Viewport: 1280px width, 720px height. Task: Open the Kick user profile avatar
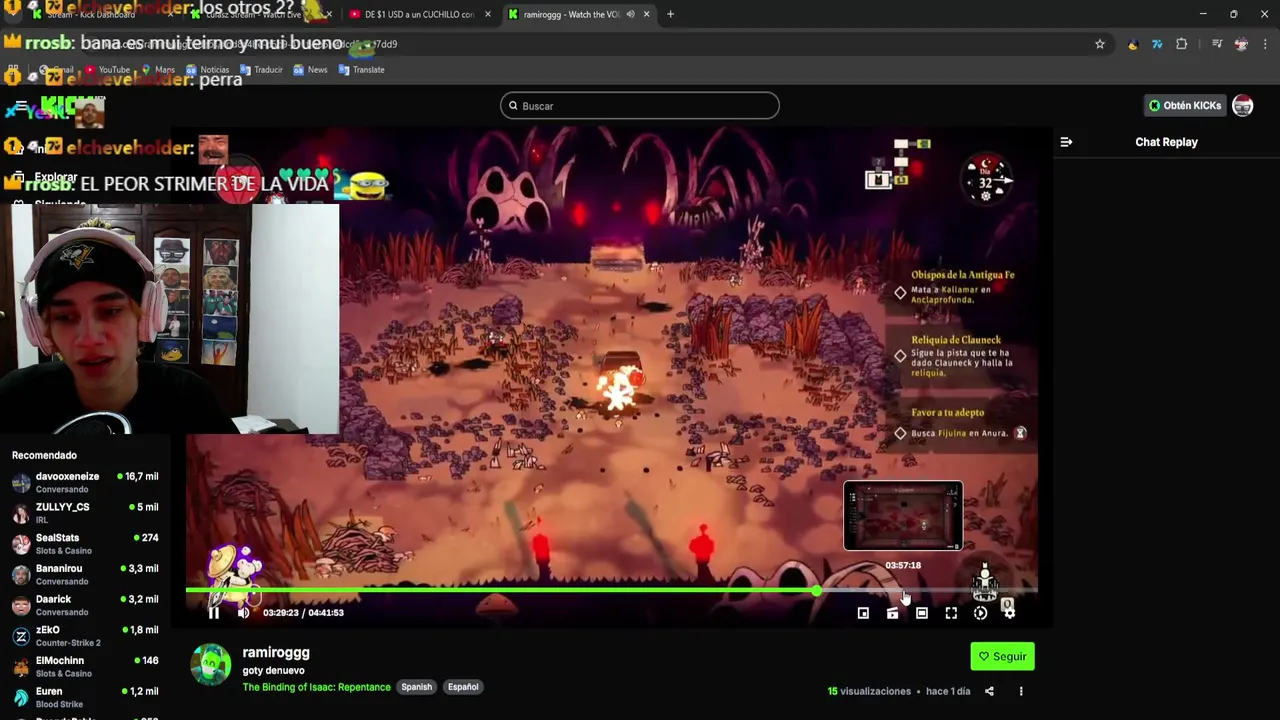click(x=1243, y=105)
